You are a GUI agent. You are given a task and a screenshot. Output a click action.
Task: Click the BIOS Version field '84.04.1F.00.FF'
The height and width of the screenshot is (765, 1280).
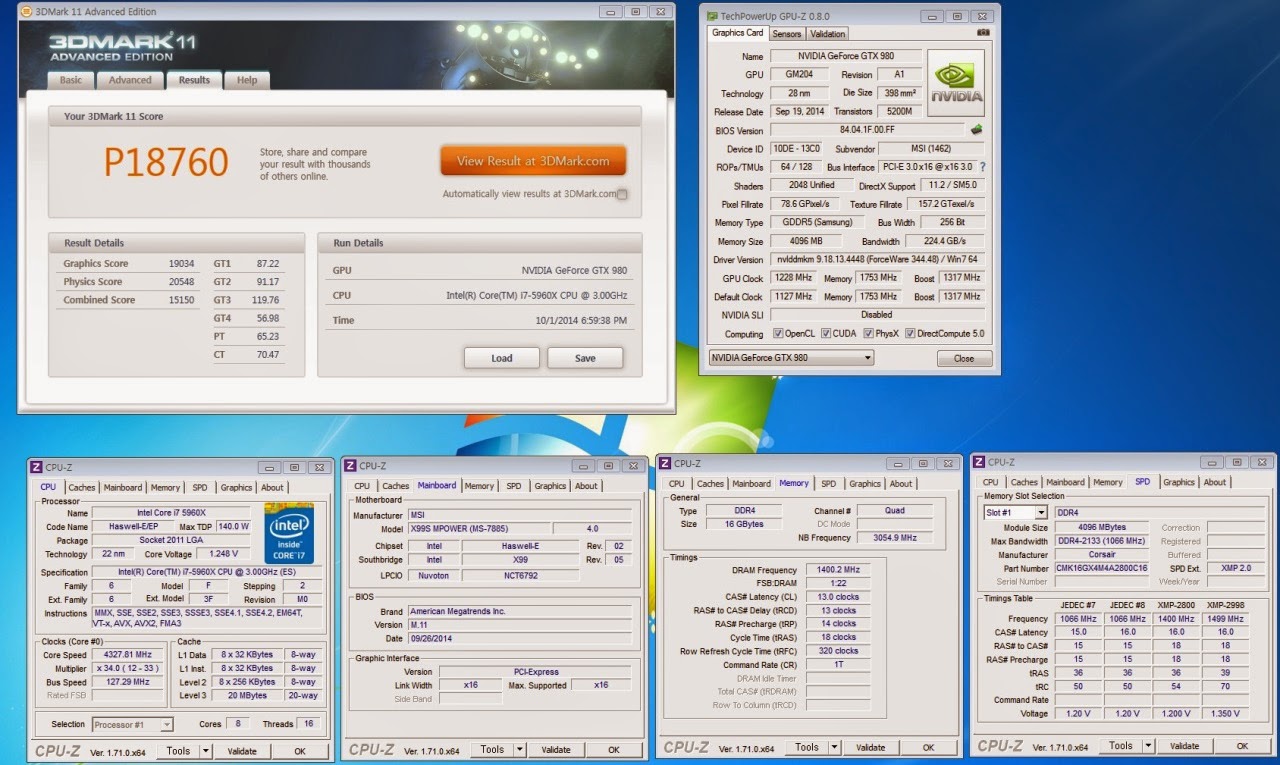click(868, 130)
